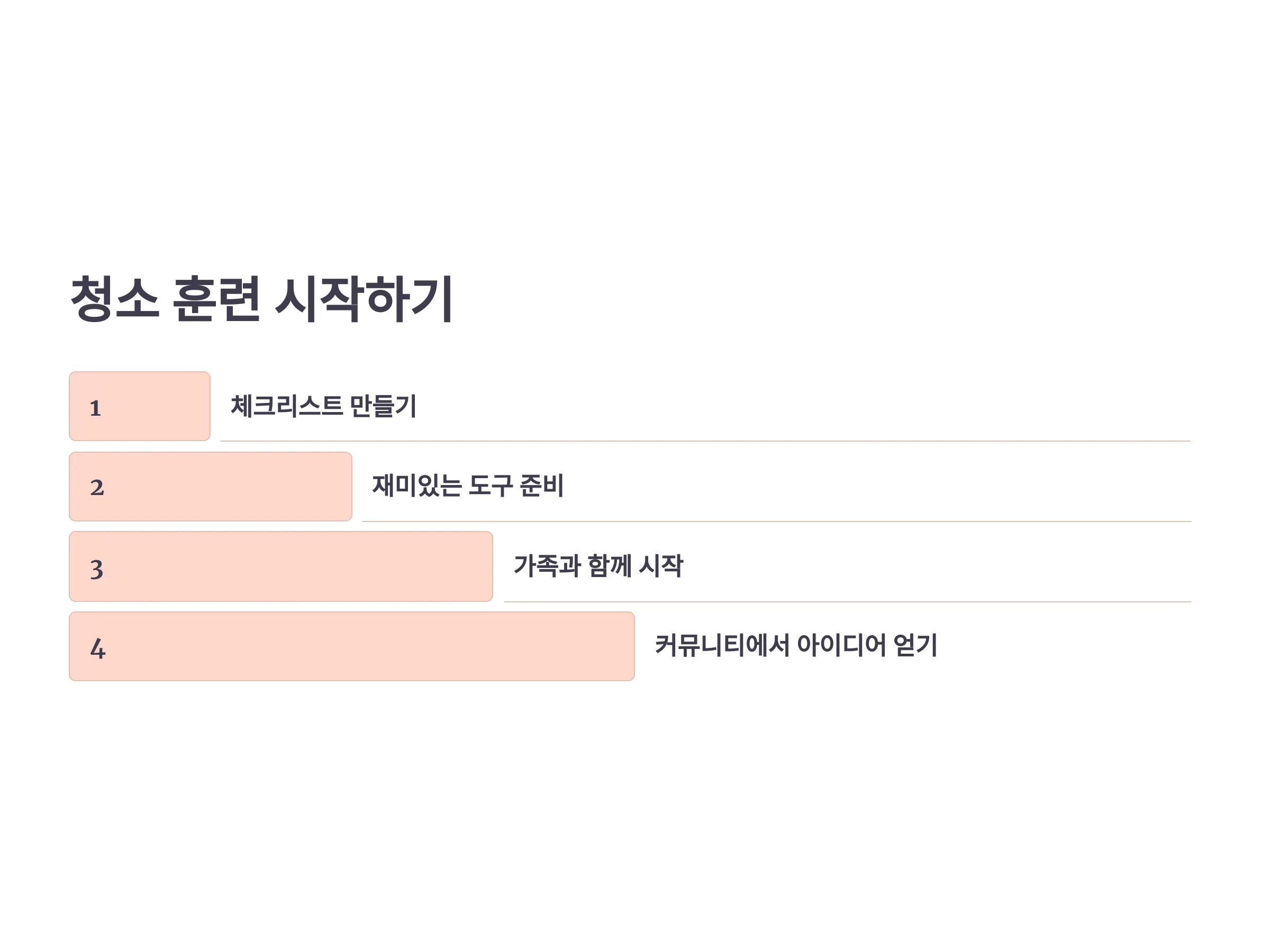Click the number 4 label
1270x952 pixels.
coord(97,648)
